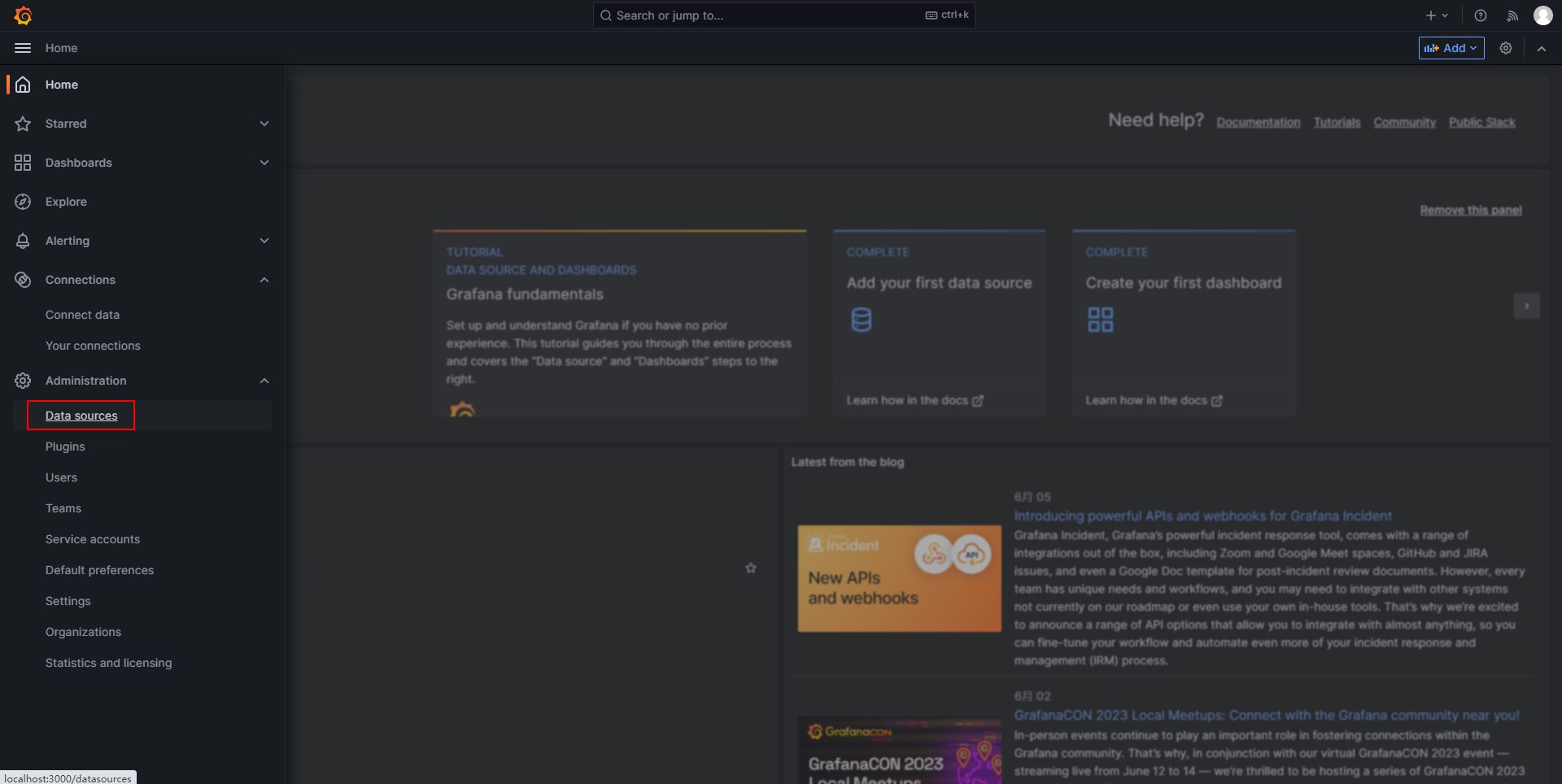
Task: Open Statistics and licensing menu item
Action: tap(109, 663)
